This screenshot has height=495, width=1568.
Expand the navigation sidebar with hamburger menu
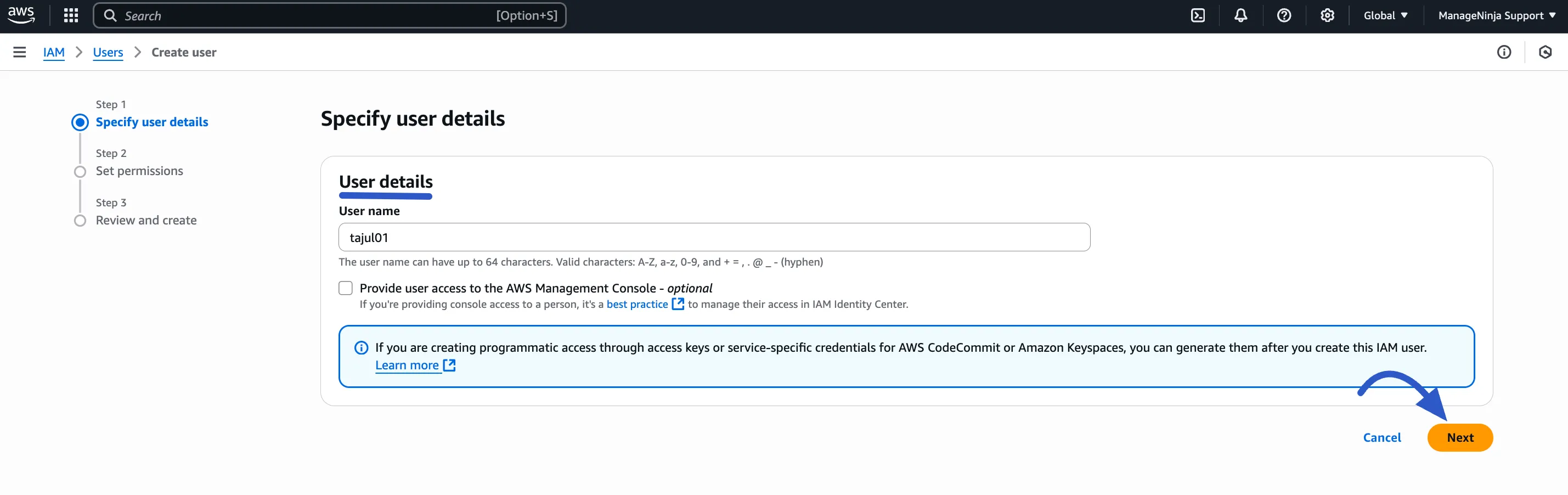(x=20, y=52)
